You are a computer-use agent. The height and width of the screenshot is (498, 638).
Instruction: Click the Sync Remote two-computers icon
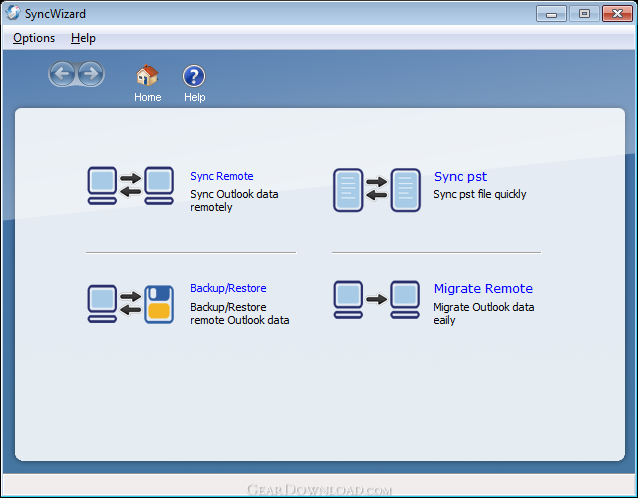131,186
